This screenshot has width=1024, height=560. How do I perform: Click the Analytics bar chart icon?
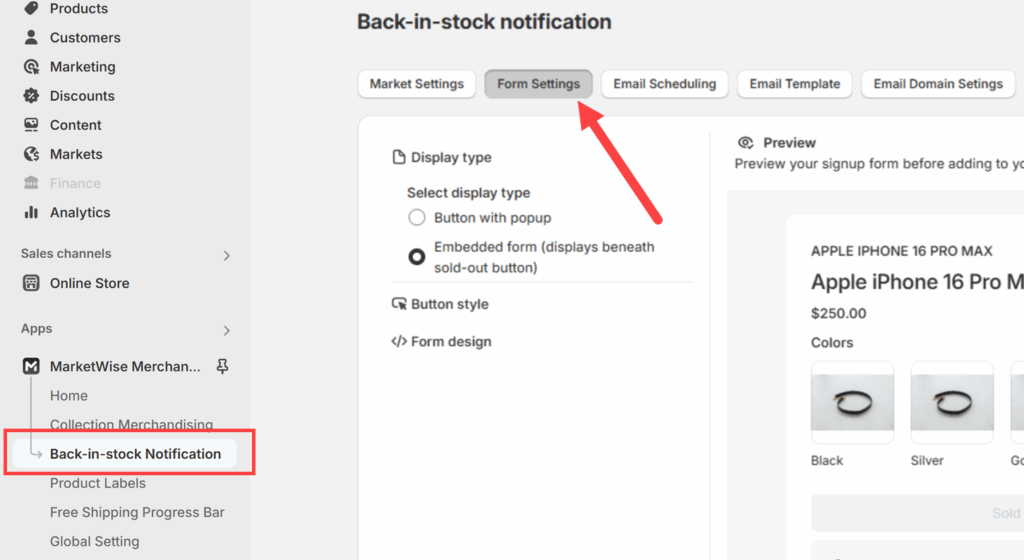[x=31, y=213]
